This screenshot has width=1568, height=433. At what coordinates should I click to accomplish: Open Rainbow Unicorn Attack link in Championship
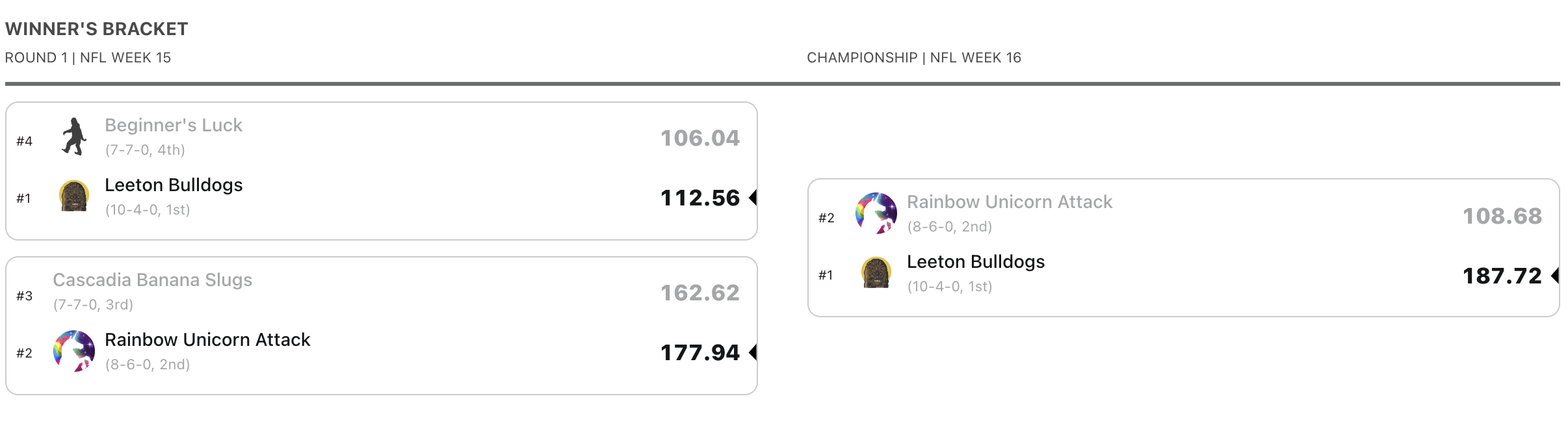tap(1010, 202)
